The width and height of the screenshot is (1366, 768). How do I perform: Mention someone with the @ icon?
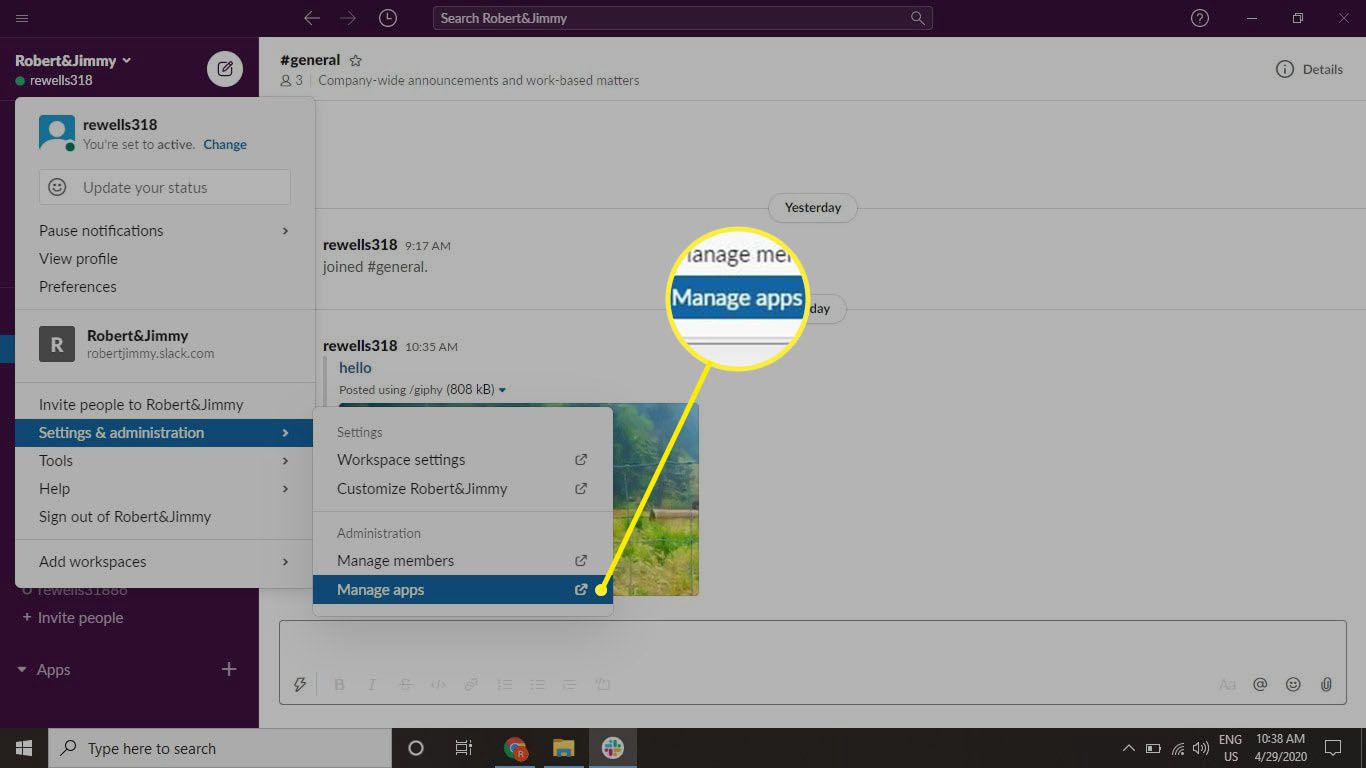click(1260, 685)
